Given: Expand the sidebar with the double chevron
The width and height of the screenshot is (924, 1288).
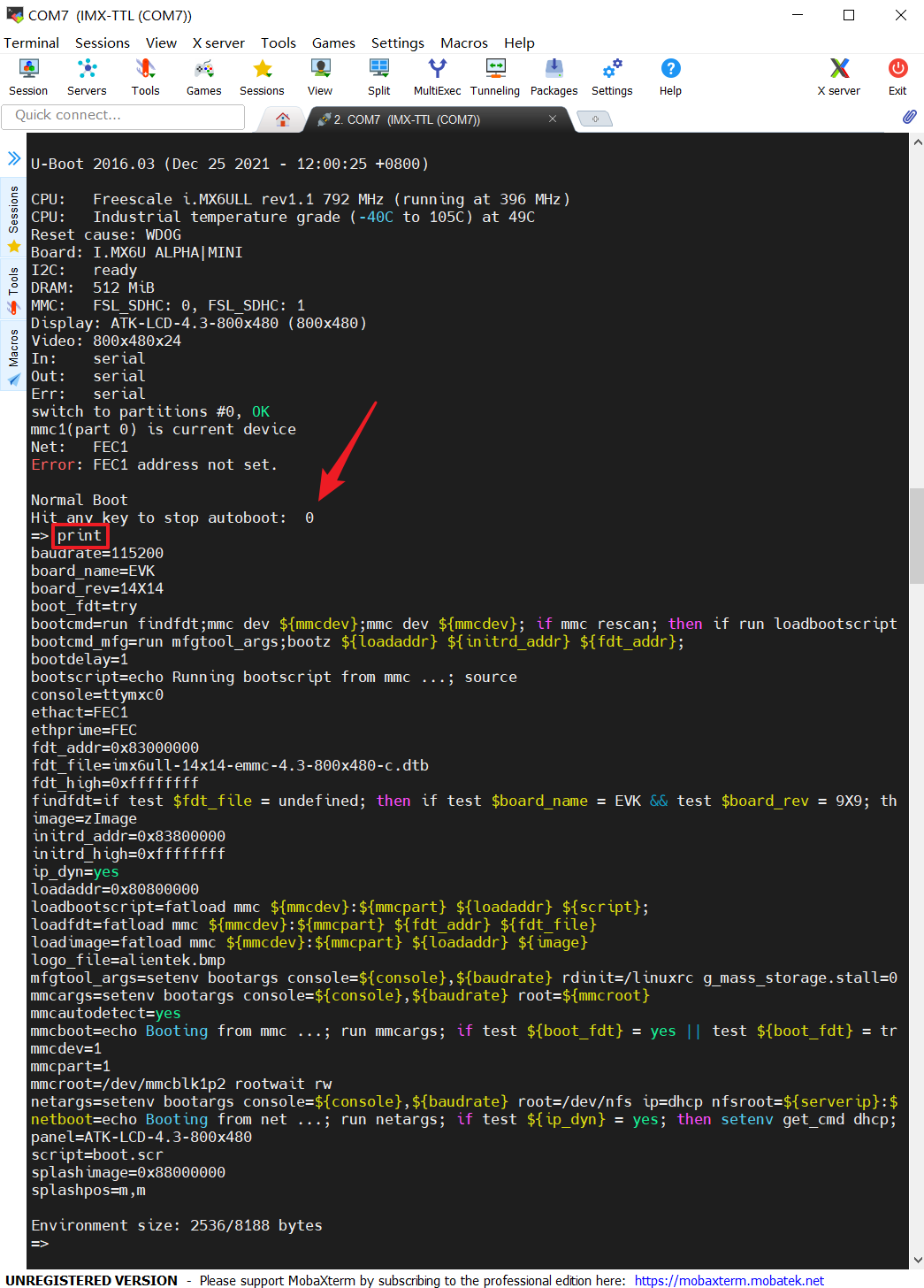Looking at the screenshot, I should 14,158.
